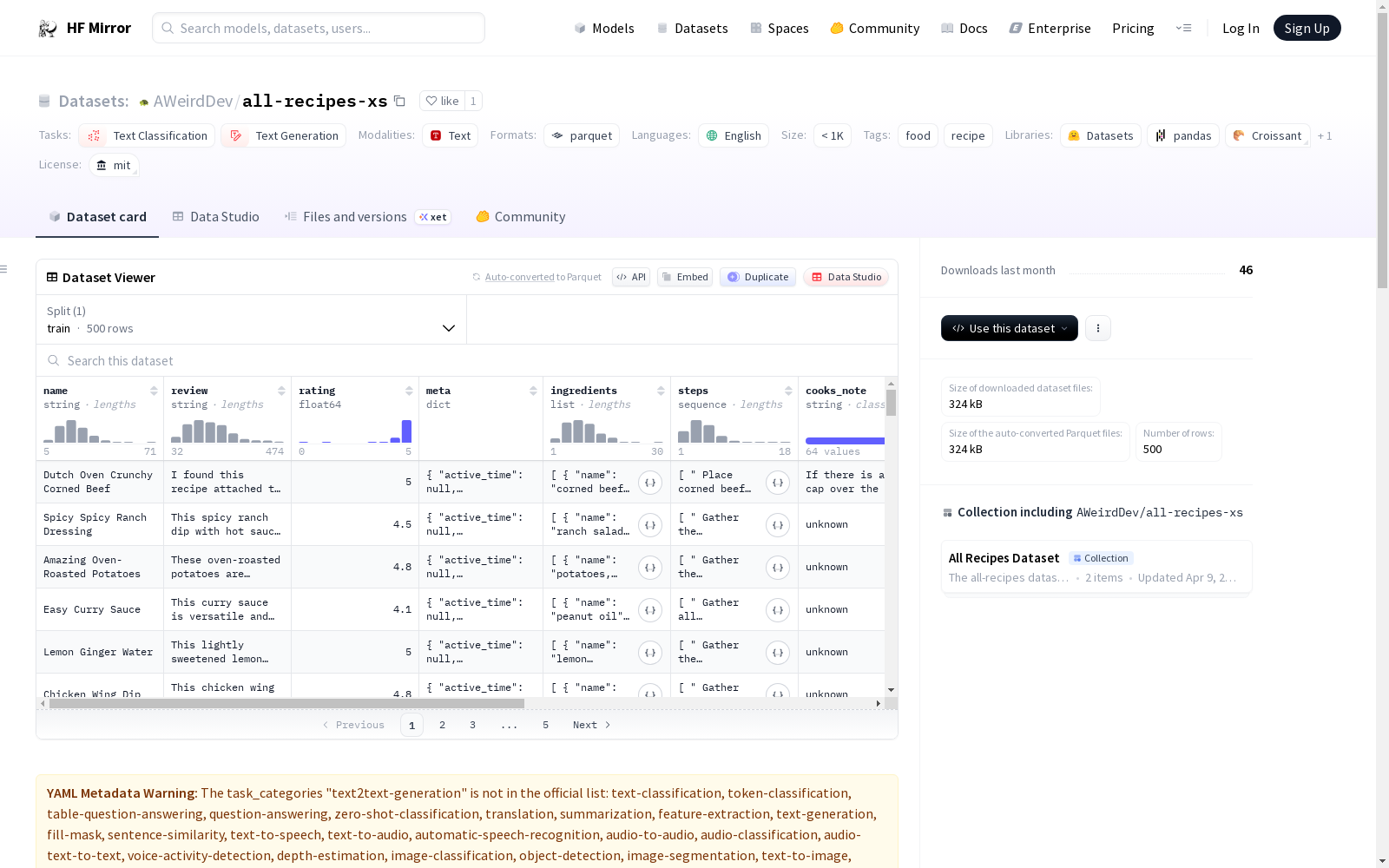1389x868 pixels.
Task: Click the Log In link
Action: (x=1241, y=29)
